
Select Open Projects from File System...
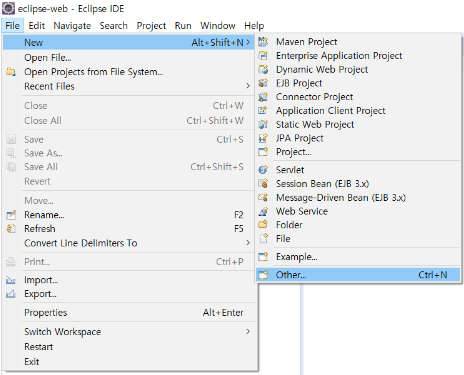pyautogui.click(x=129, y=72)
